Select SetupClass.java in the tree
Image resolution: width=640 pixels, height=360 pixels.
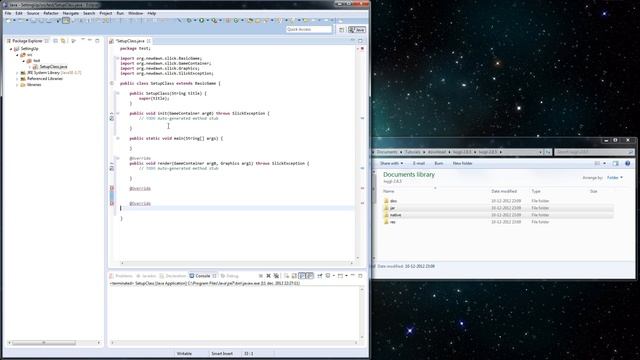[53, 67]
